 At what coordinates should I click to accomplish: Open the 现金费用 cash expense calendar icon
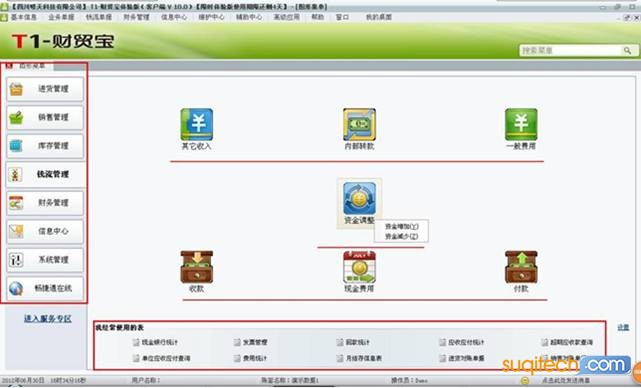359,267
